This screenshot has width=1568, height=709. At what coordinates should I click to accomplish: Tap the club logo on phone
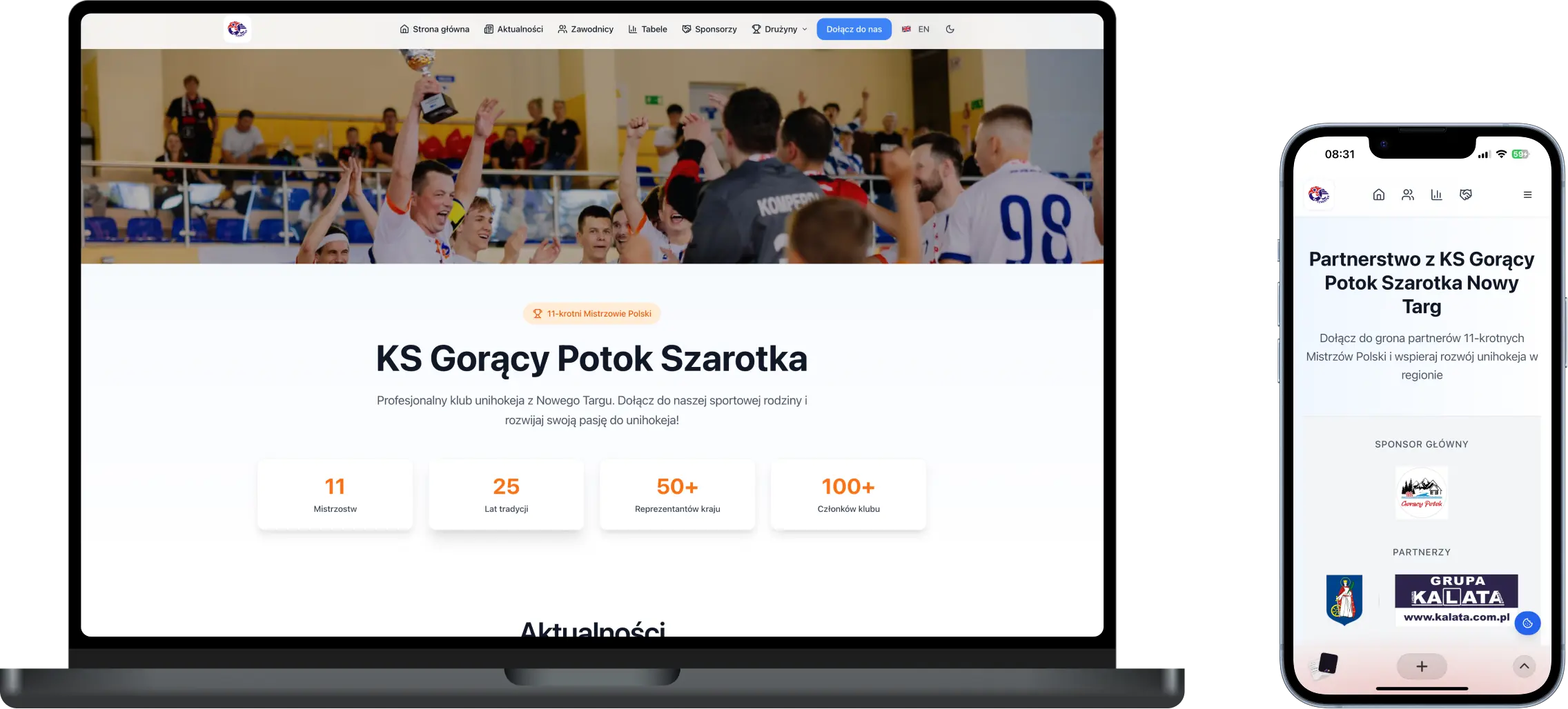(x=1319, y=194)
